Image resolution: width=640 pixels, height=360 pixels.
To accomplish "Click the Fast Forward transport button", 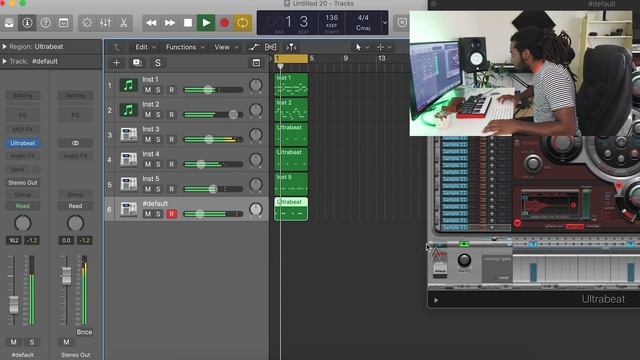I will point(169,23).
